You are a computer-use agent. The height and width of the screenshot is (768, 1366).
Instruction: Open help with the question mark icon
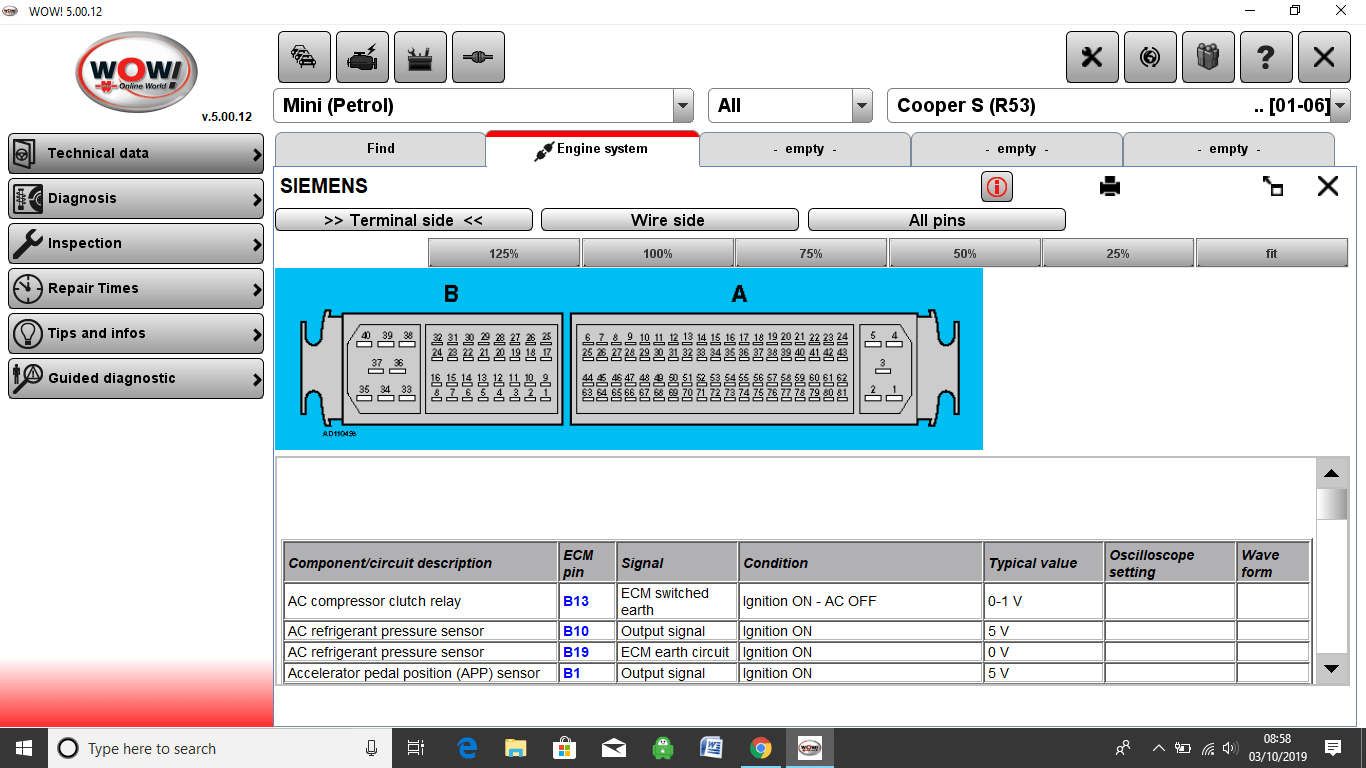coord(1266,57)
